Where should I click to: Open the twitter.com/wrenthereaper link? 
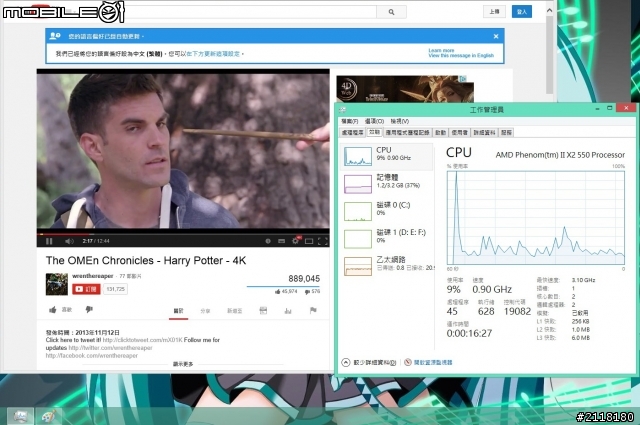pyautogui.click(x=110, y=348)
